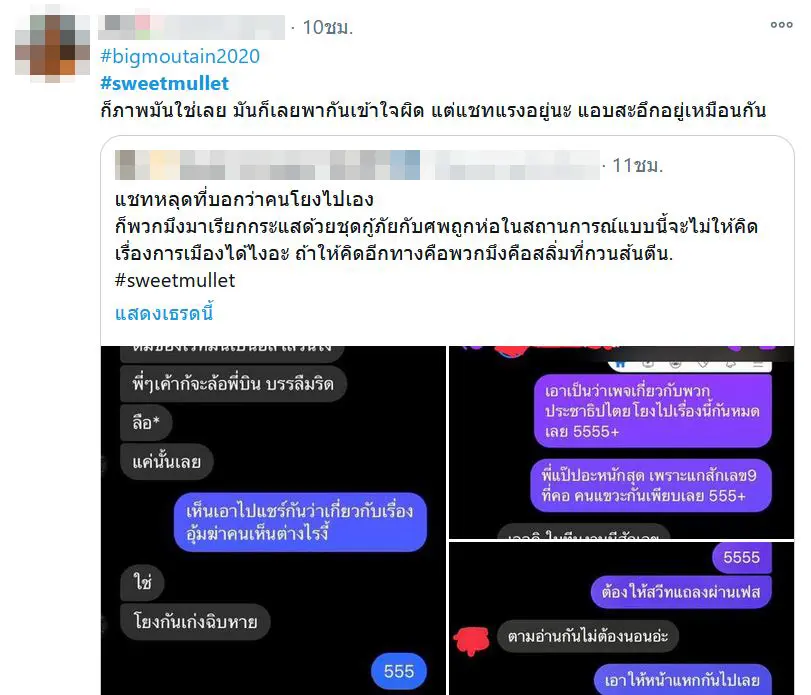Click แสดงเธรดนี้ to show the thread
Image resolution: width=811 pixels, height=695 pixels.
coord(164,313)
